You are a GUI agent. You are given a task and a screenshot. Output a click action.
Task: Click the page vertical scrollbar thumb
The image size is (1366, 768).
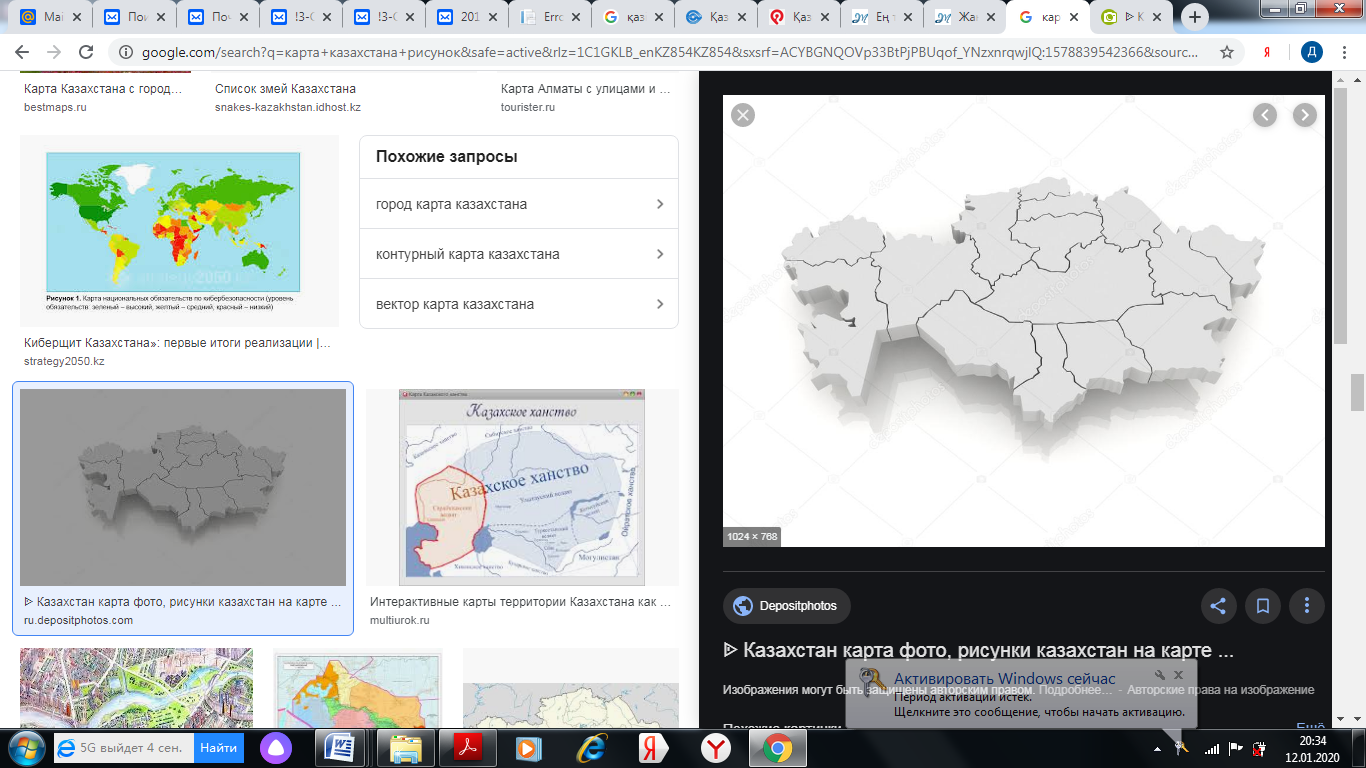(1357, 392)
